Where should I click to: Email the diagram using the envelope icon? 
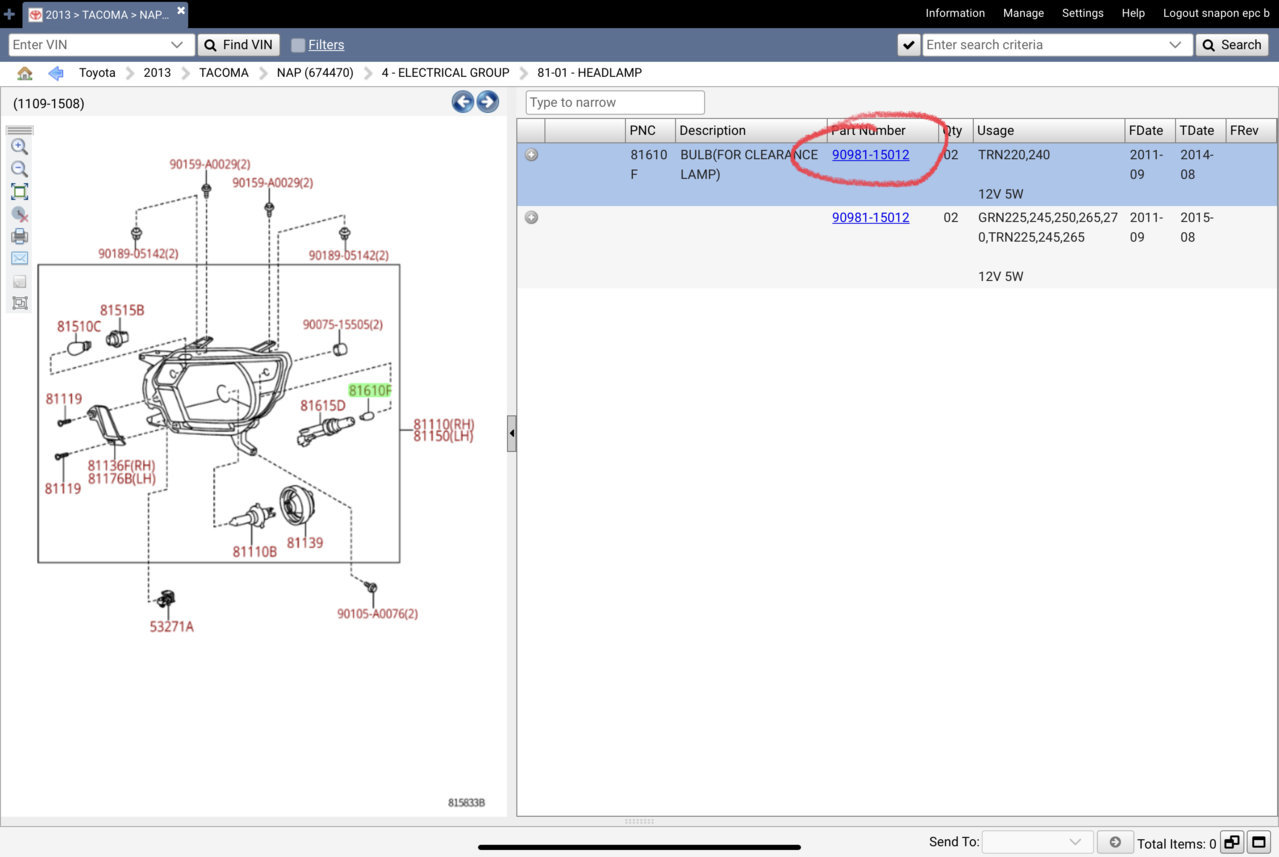tap(19, 259)
